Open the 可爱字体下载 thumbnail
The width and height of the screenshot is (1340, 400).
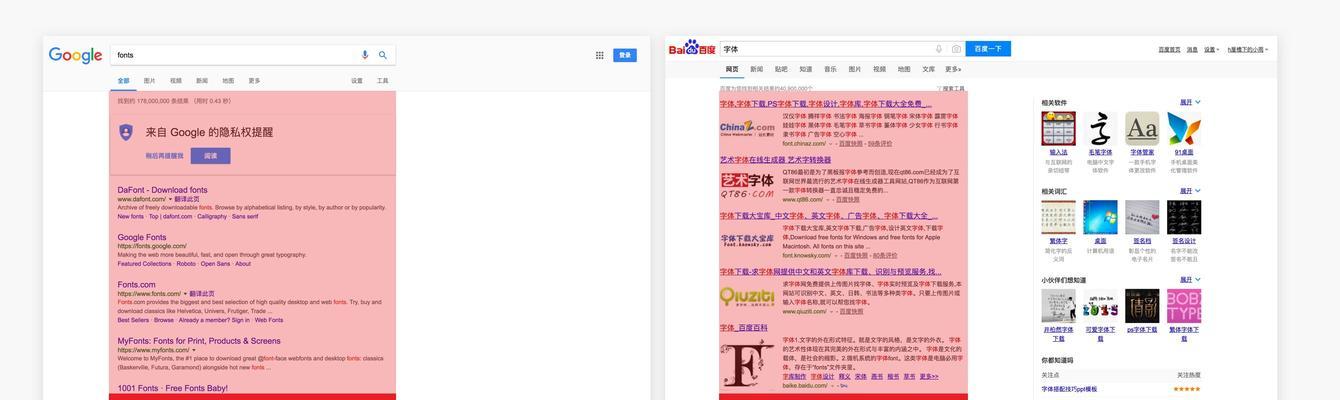(1100, 306)
